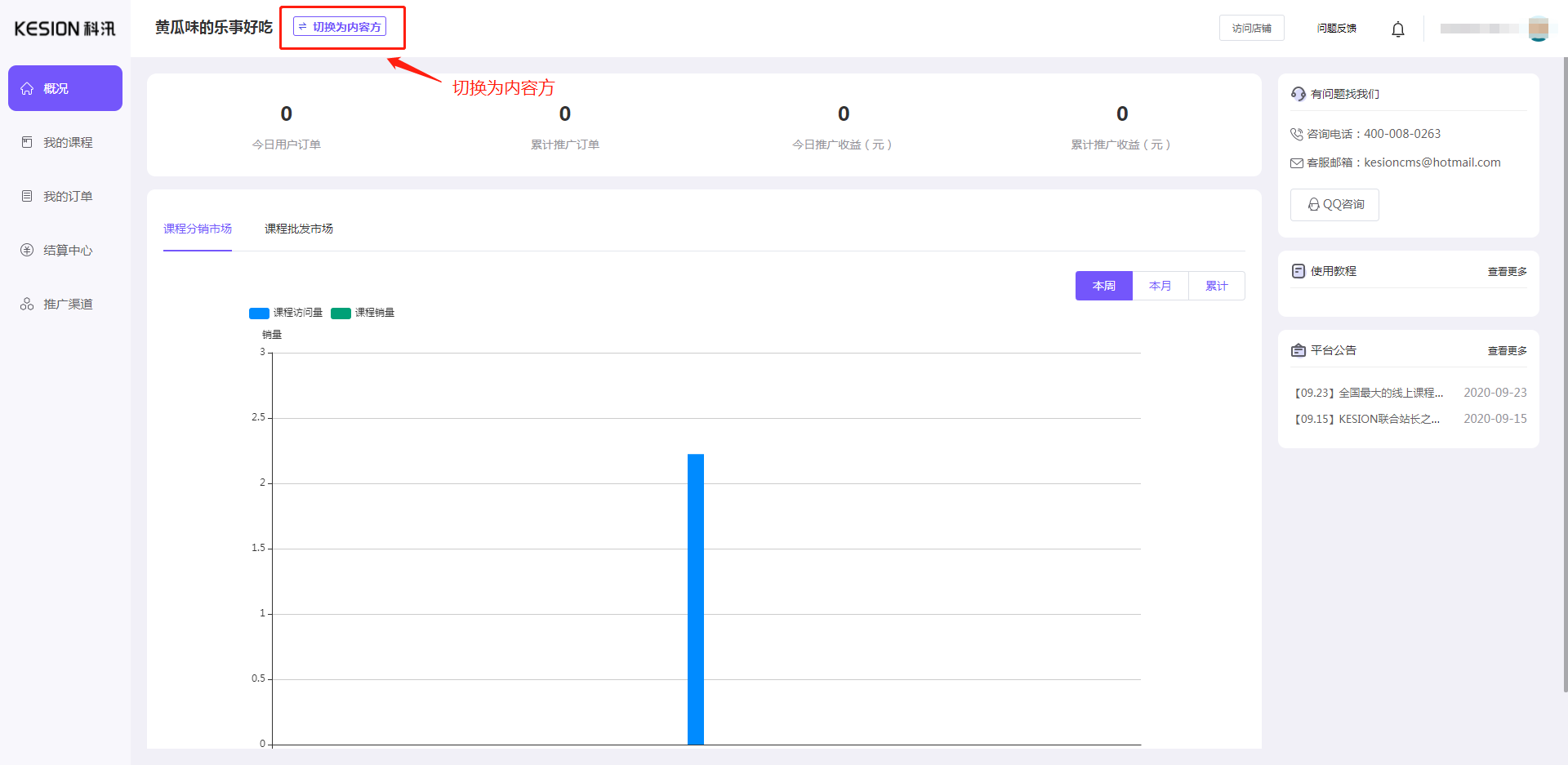Click the 结算中心 yen icon
Viewport: 1568px width, 765px height.
point(27,250)
